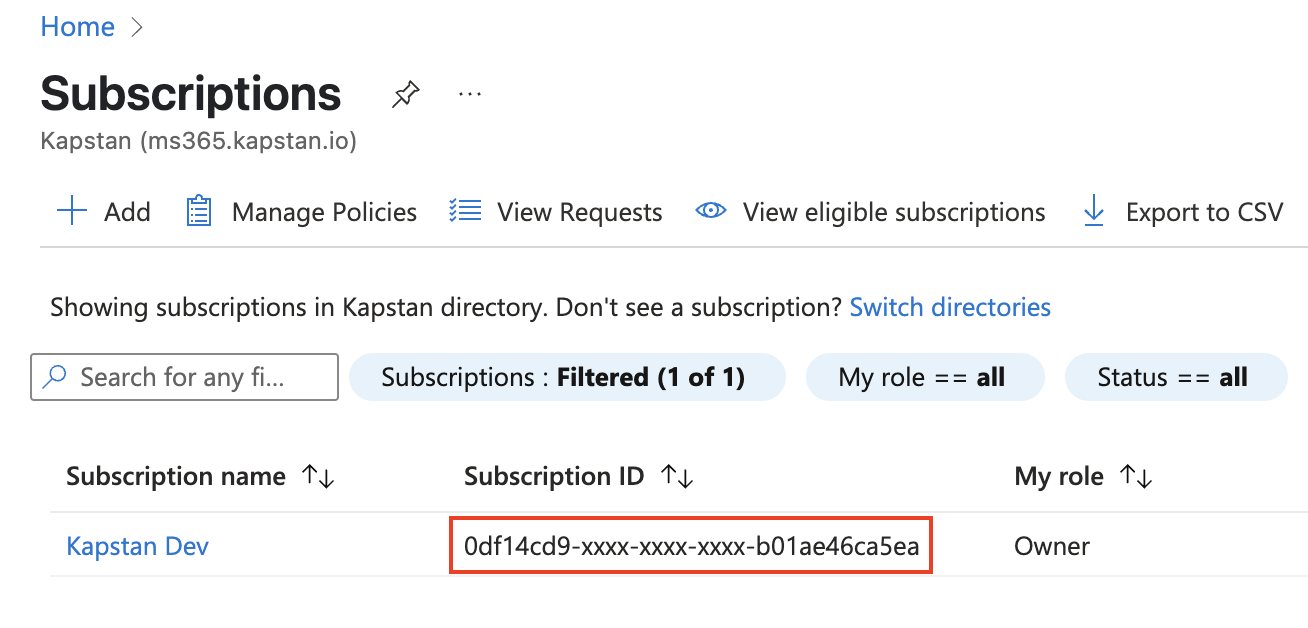
Task: Sort by My role arrows
Action: tap(1137, 477)
